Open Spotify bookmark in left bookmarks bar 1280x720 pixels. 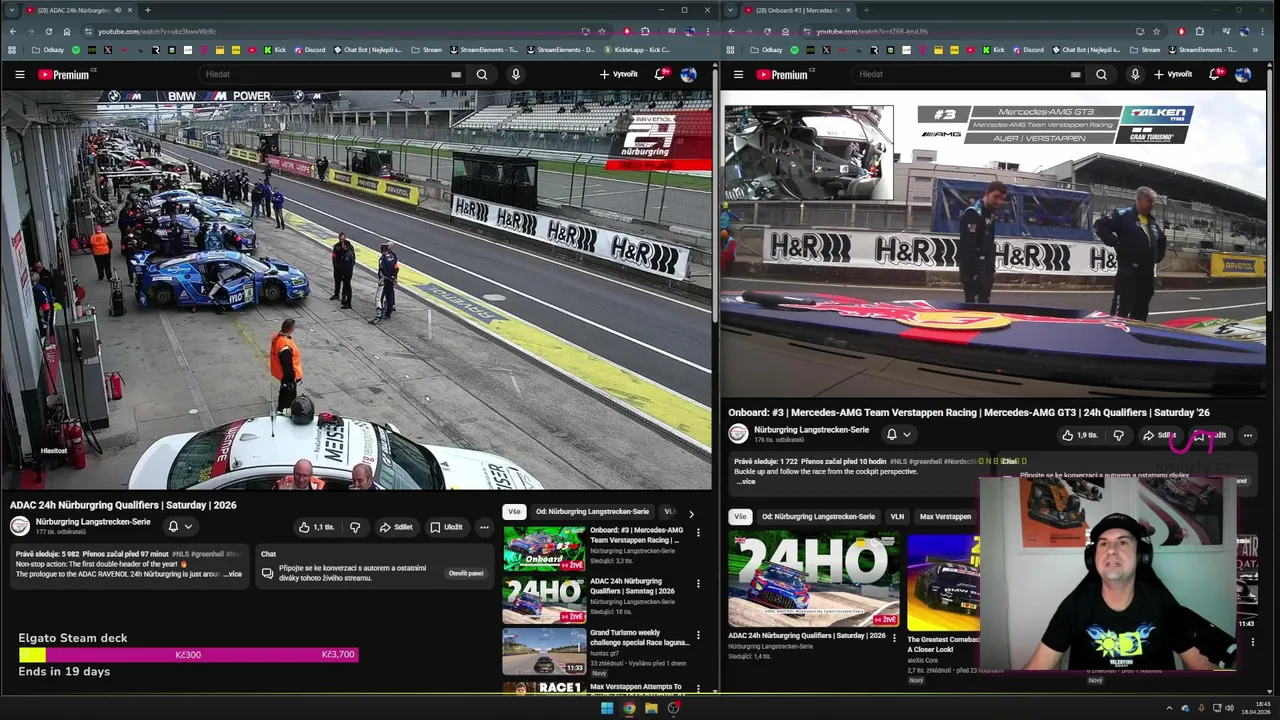(x=76, y=50)
